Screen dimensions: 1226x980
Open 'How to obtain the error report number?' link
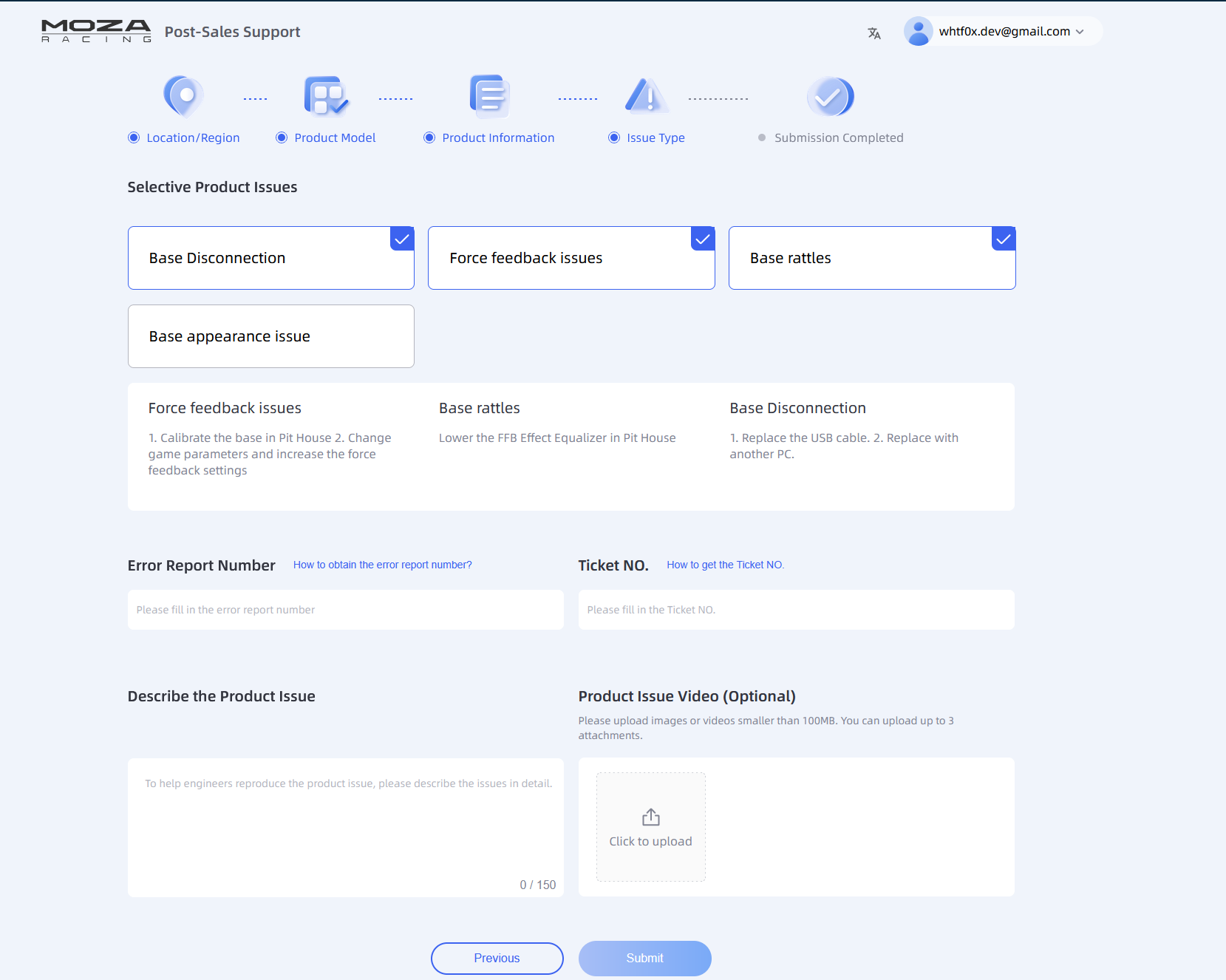click(382, 565)
